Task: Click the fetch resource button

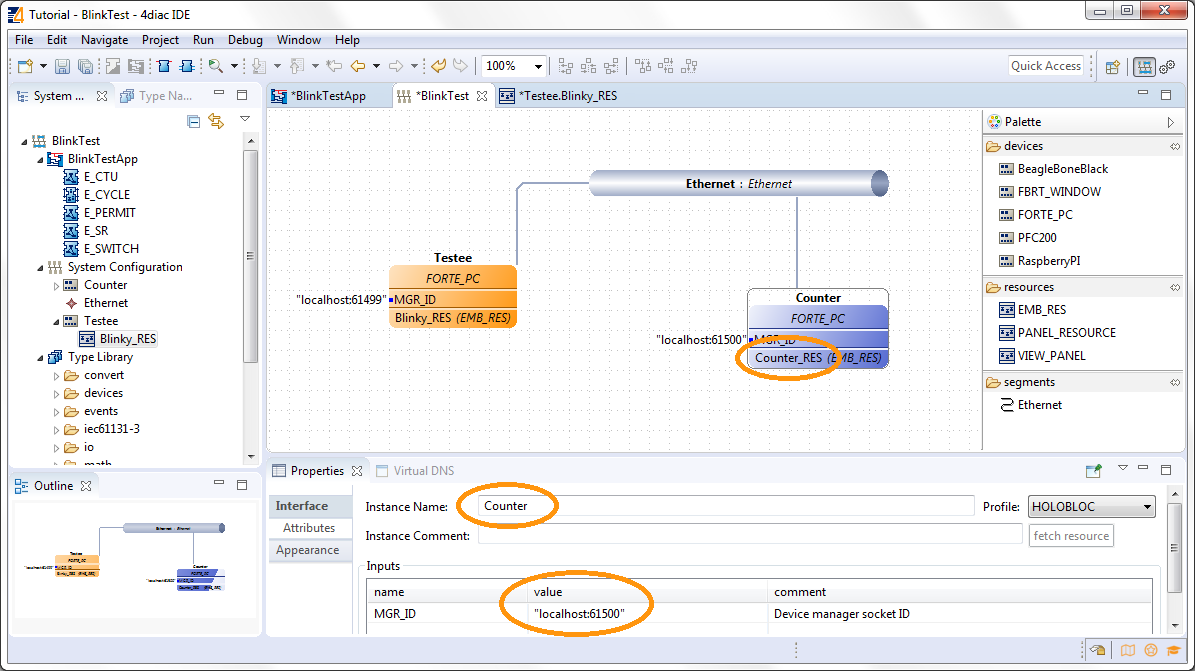Action: 1071,536
